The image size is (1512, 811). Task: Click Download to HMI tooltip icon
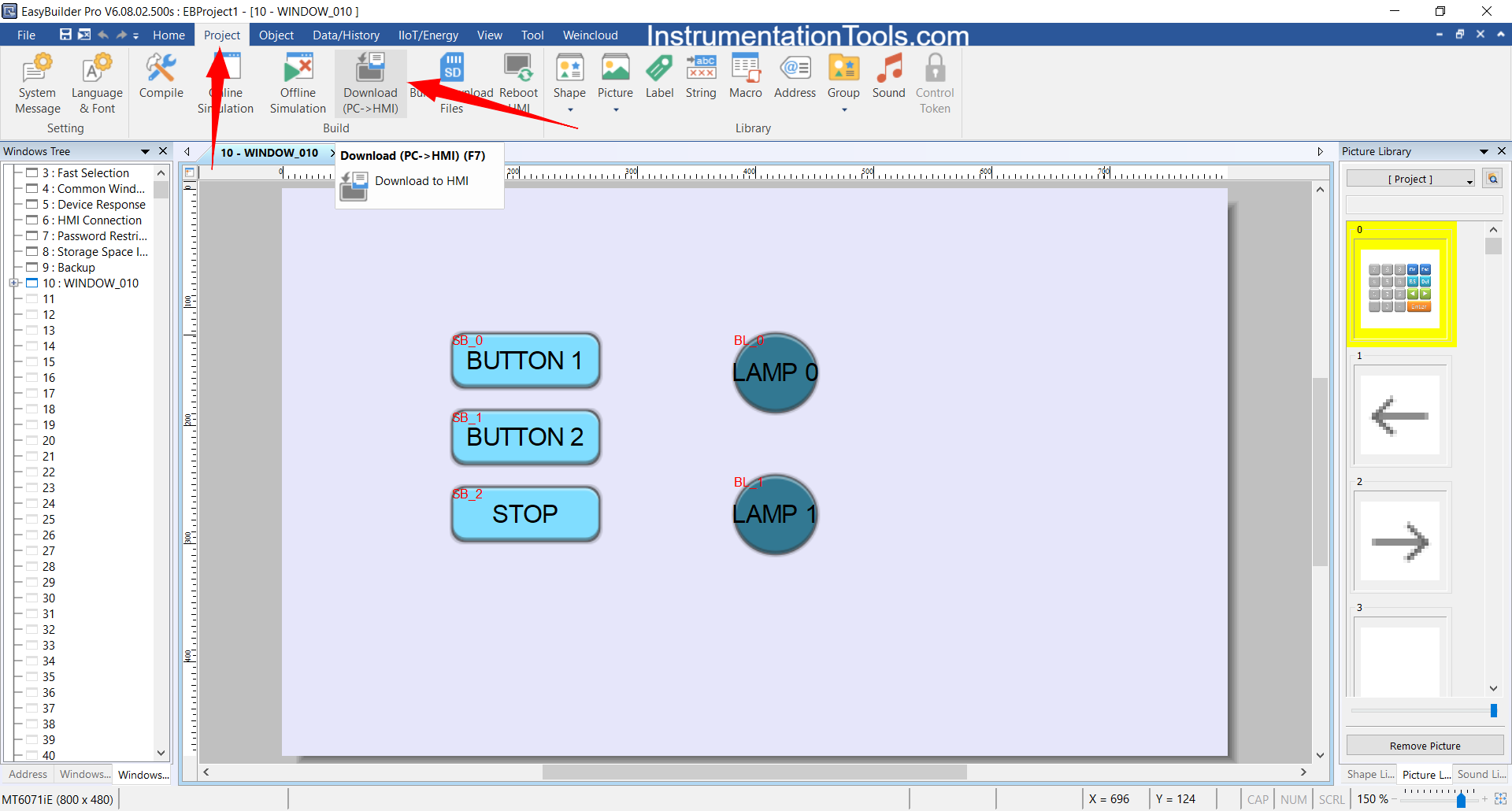click(x=354, y=186)
